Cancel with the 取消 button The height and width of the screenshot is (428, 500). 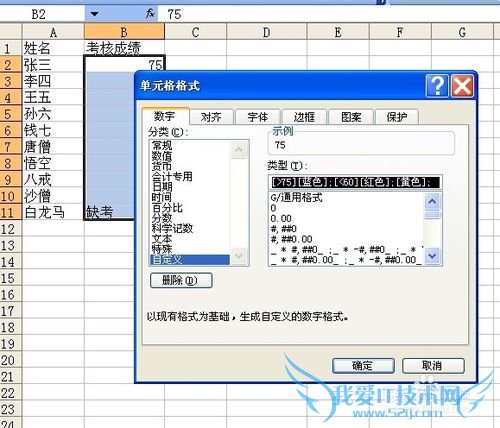pos(433,366)
